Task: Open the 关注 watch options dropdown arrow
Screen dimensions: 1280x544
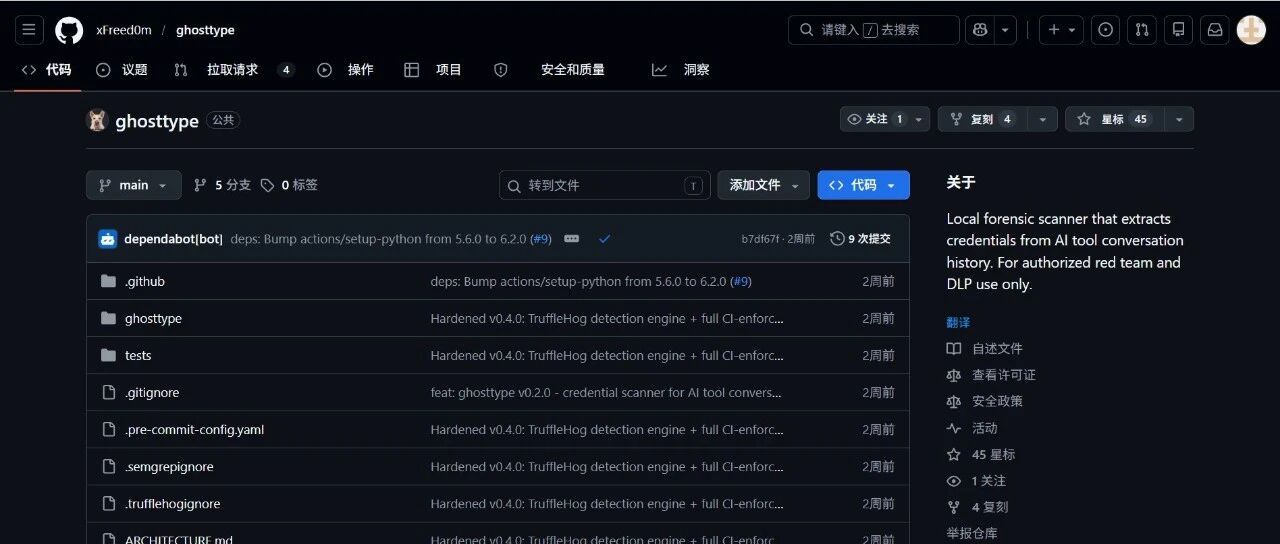Action: pyautogui.click(x=920, y=119)
